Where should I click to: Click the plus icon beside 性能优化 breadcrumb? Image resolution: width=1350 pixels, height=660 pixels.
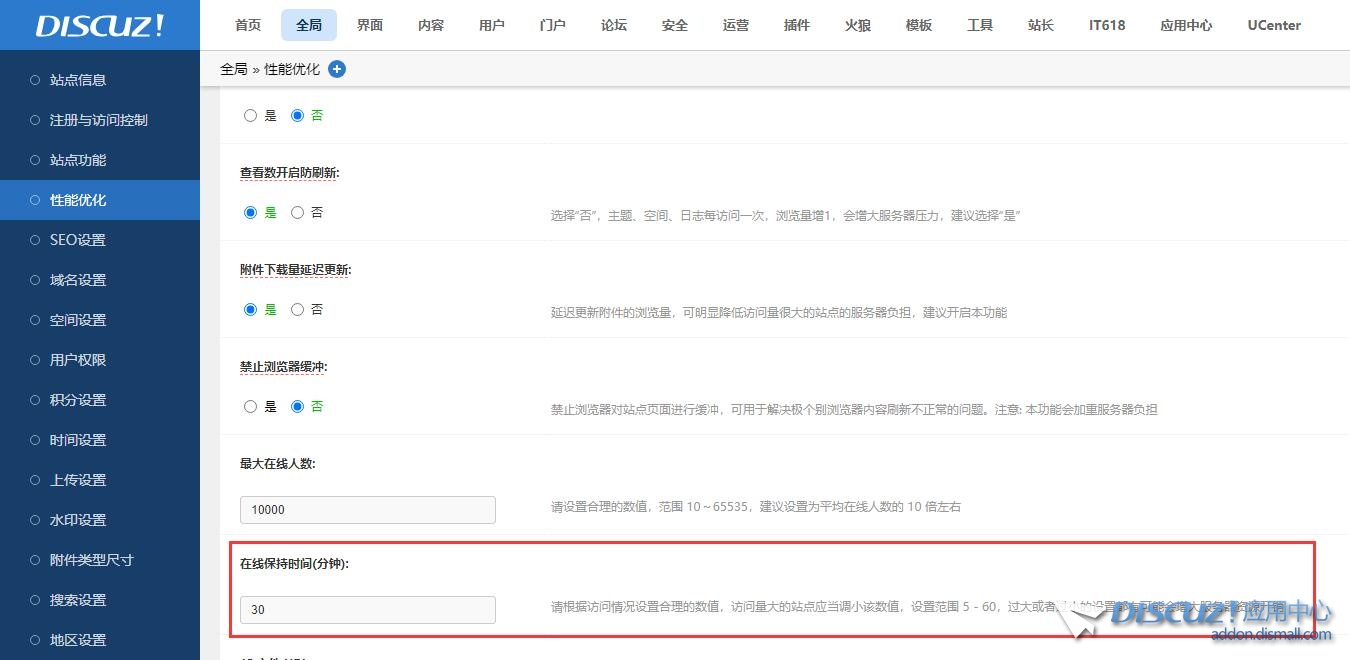pyautogui.click(x=337, y=69)
